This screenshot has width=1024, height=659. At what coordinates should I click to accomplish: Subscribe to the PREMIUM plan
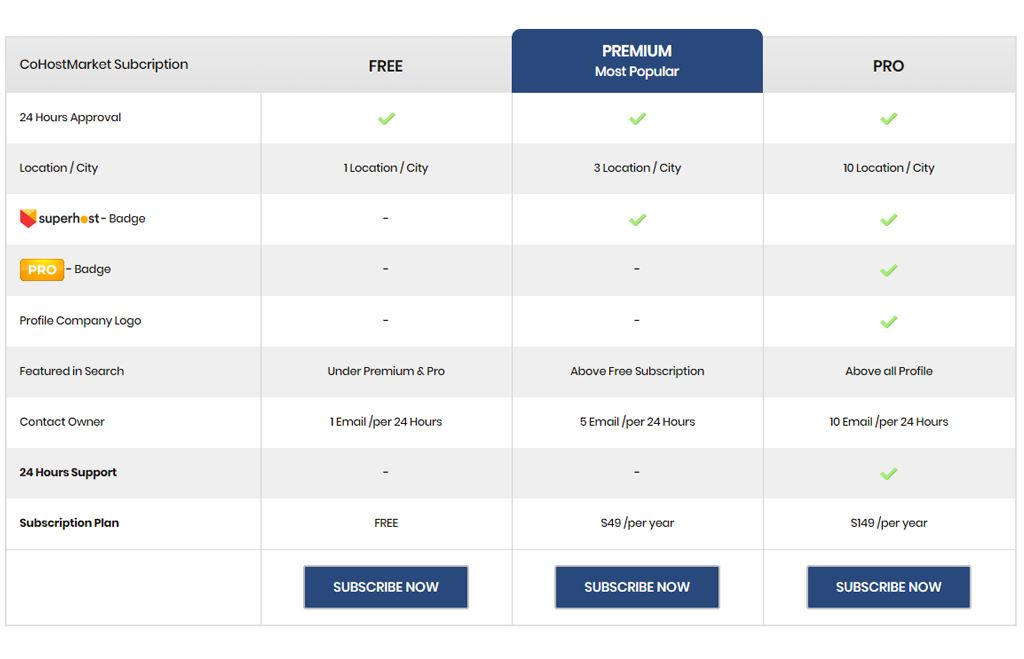pos(637,587)
